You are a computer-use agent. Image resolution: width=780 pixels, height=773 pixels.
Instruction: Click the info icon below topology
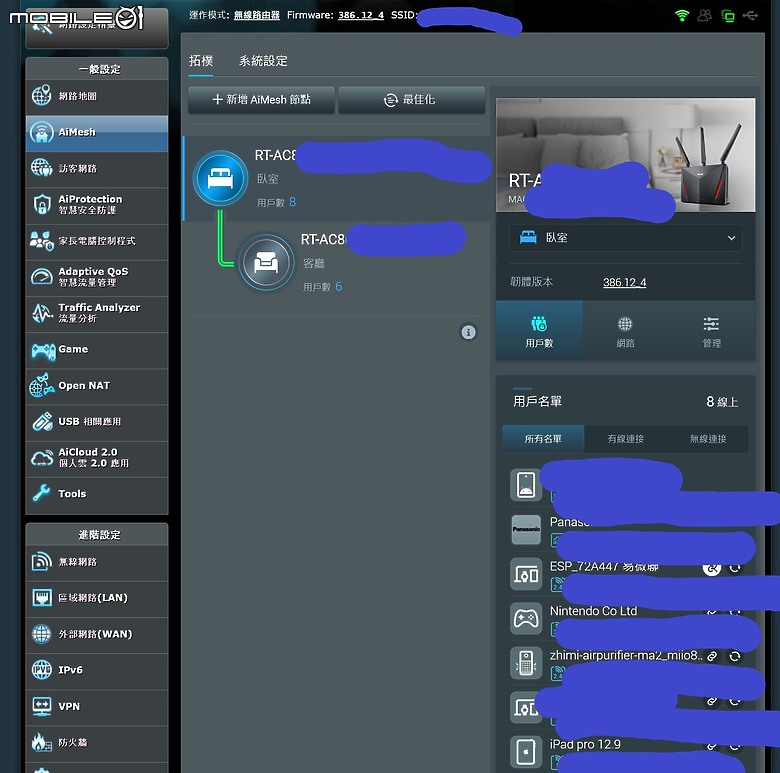468,332
